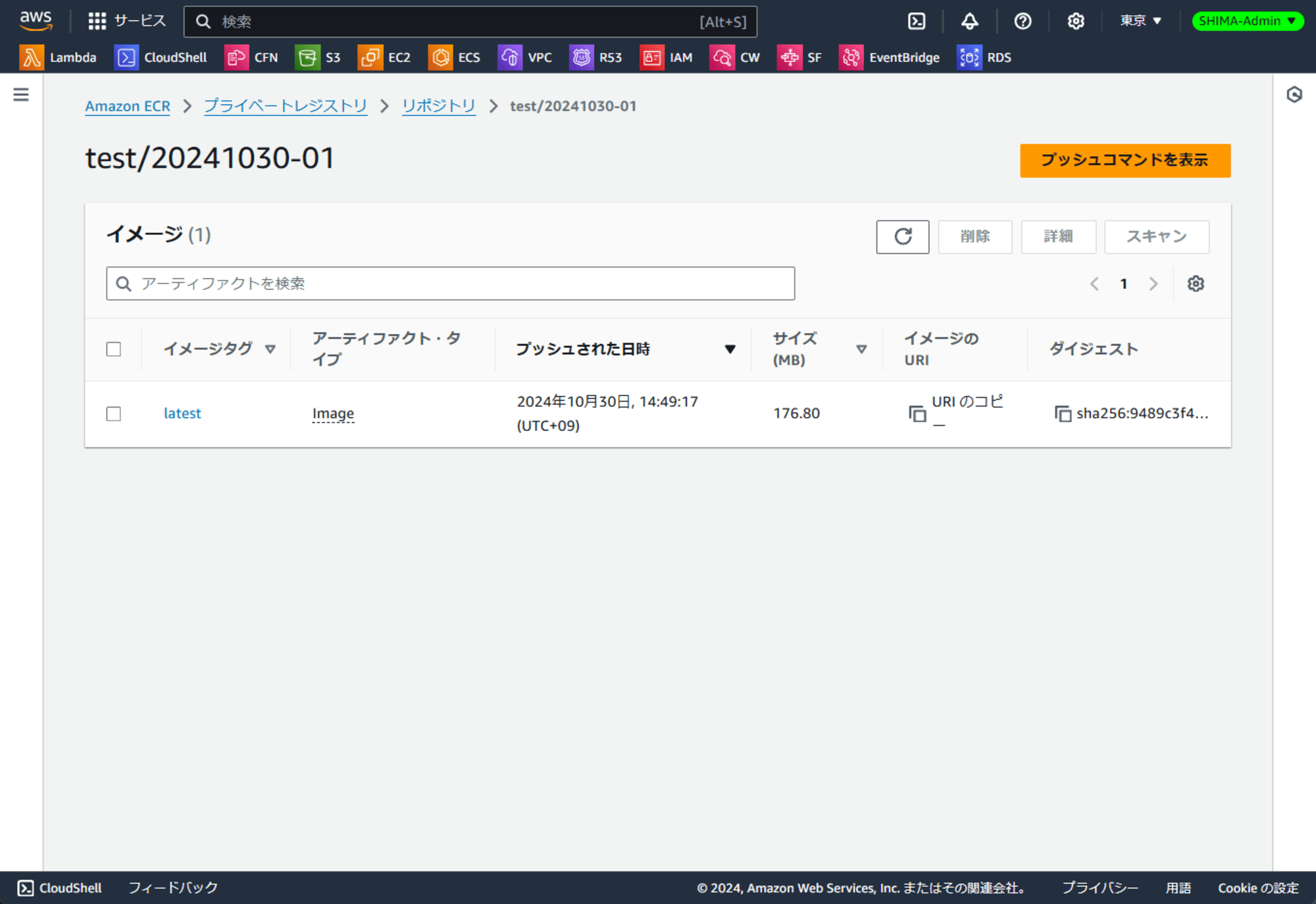
Task: Open プライバシー footer link
Action: coord(1100,888)
